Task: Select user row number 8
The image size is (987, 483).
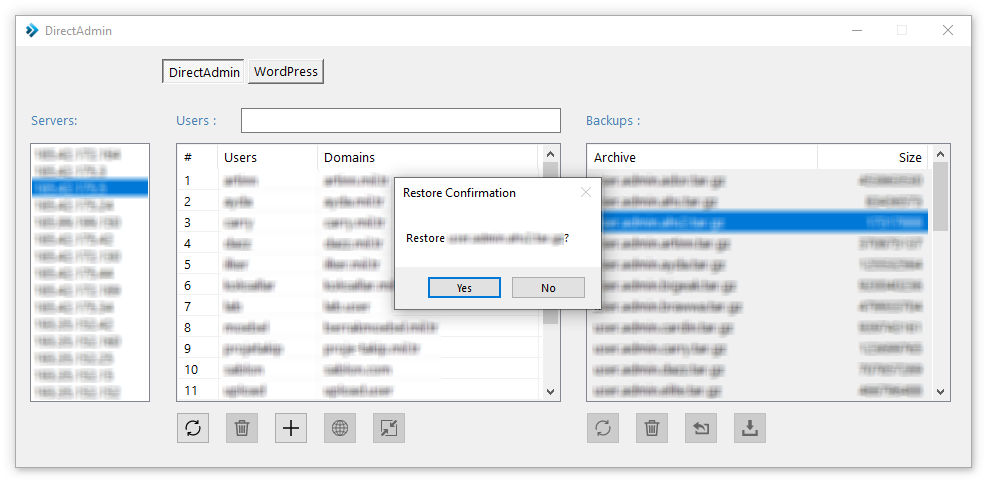Action: point(359,327)
